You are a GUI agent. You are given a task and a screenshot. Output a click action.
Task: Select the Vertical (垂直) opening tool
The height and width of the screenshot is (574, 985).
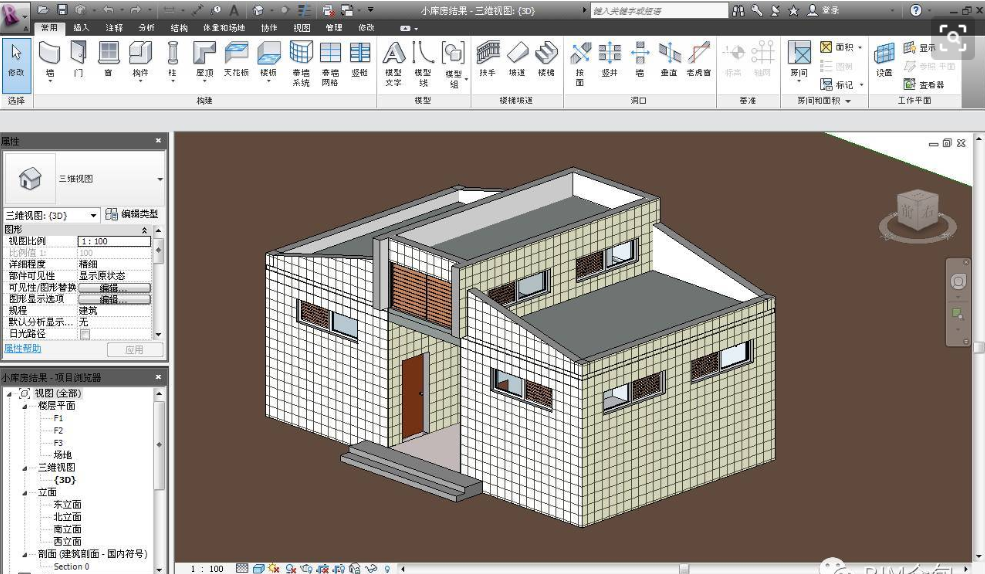(x=669, y=60)
